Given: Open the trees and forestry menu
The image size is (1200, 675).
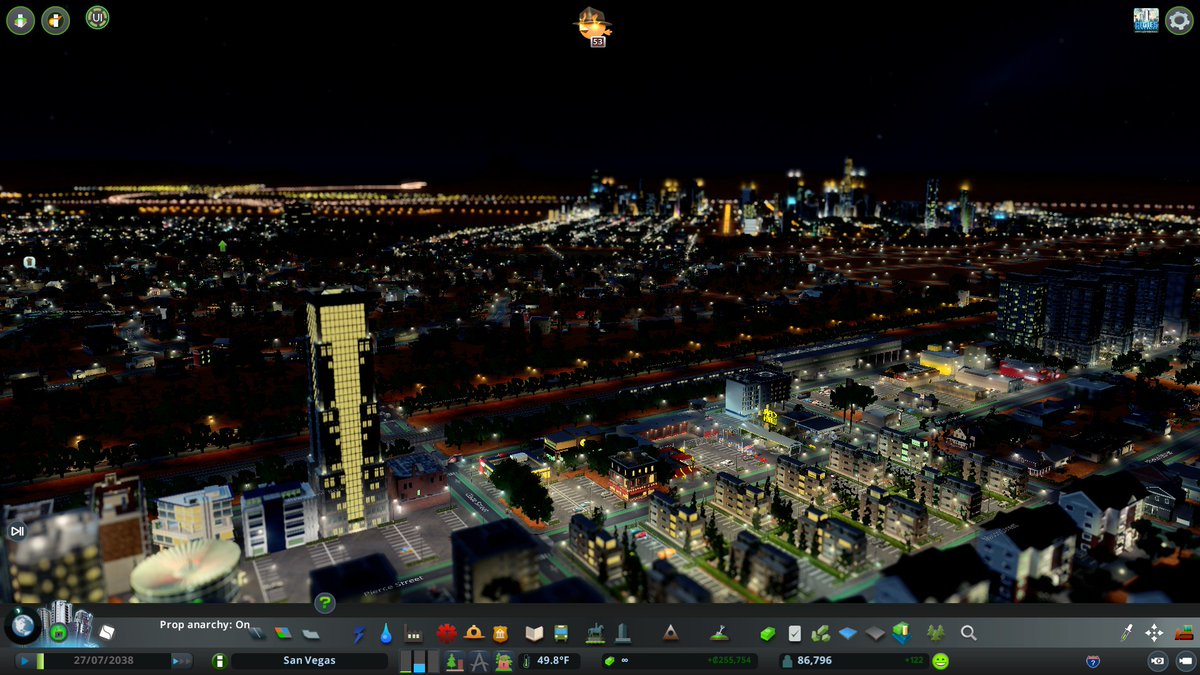Looking at the screenshot, I should pos(936,633).
